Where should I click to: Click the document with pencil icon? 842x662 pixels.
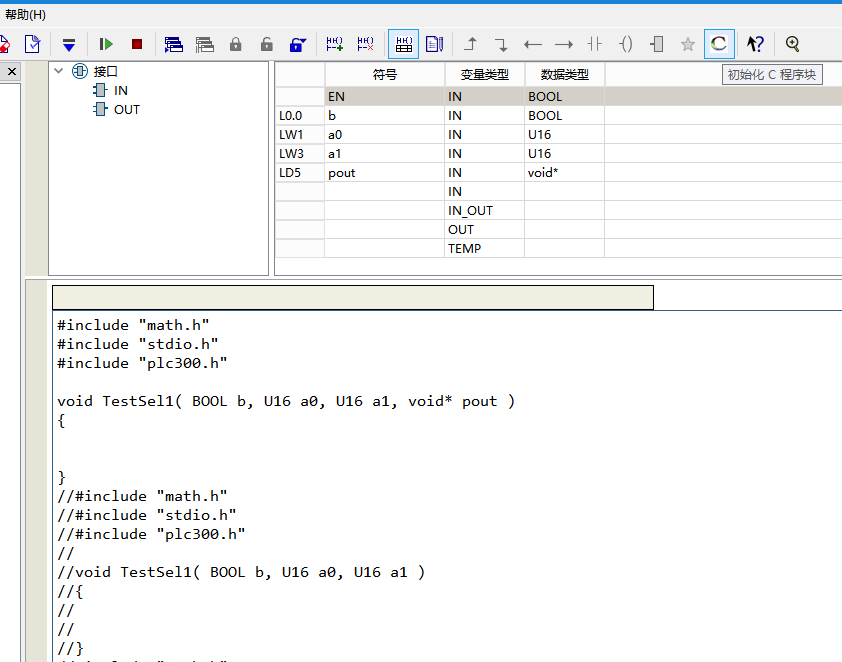[434, 44]
